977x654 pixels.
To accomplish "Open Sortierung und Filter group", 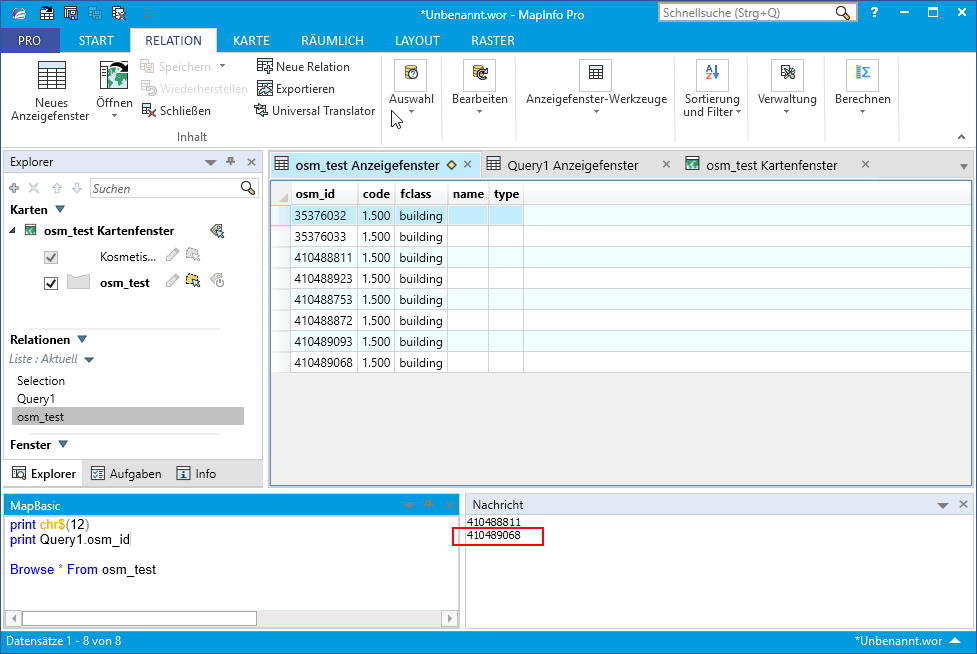I will [x=712, y=88].
